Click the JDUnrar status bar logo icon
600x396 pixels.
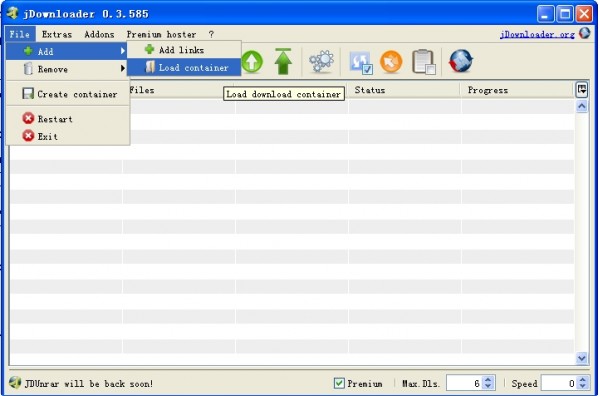(15, 382)
